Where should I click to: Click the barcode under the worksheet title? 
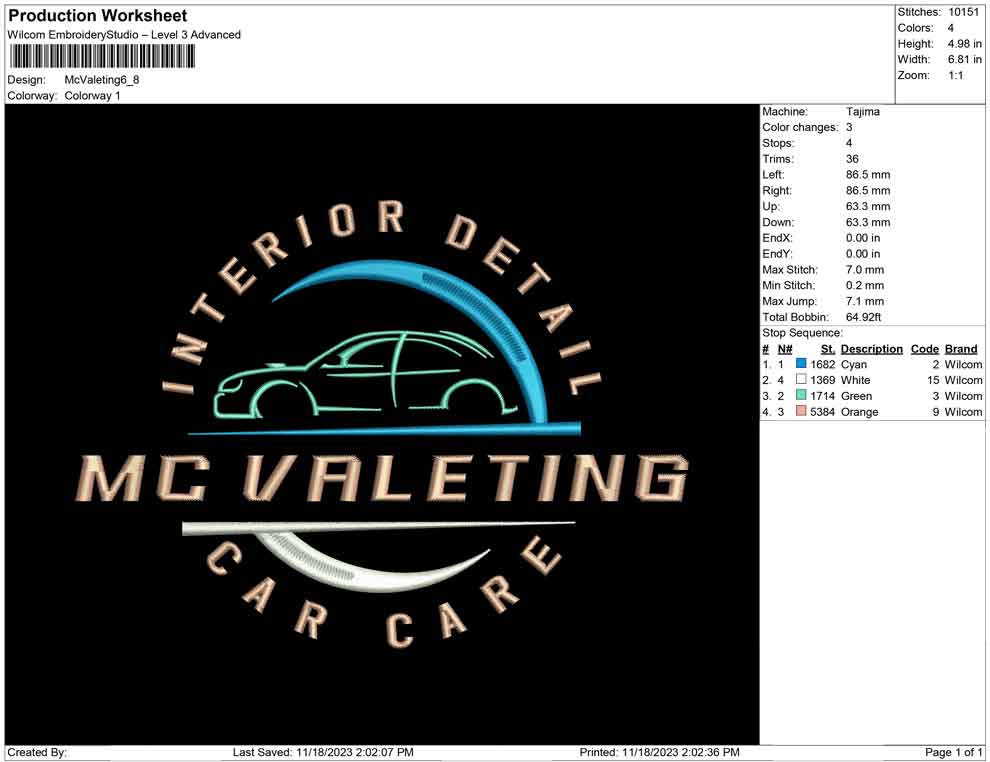(102, 57)
